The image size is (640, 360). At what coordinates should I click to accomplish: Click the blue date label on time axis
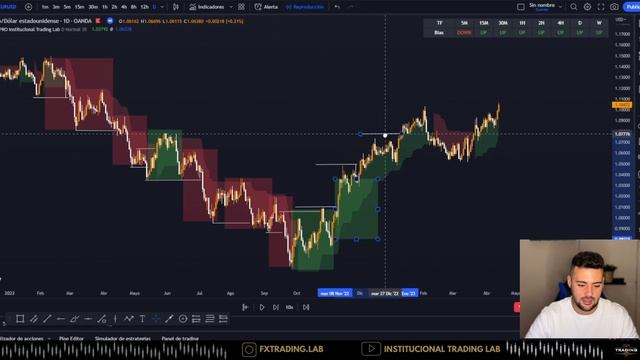(335, 293)
